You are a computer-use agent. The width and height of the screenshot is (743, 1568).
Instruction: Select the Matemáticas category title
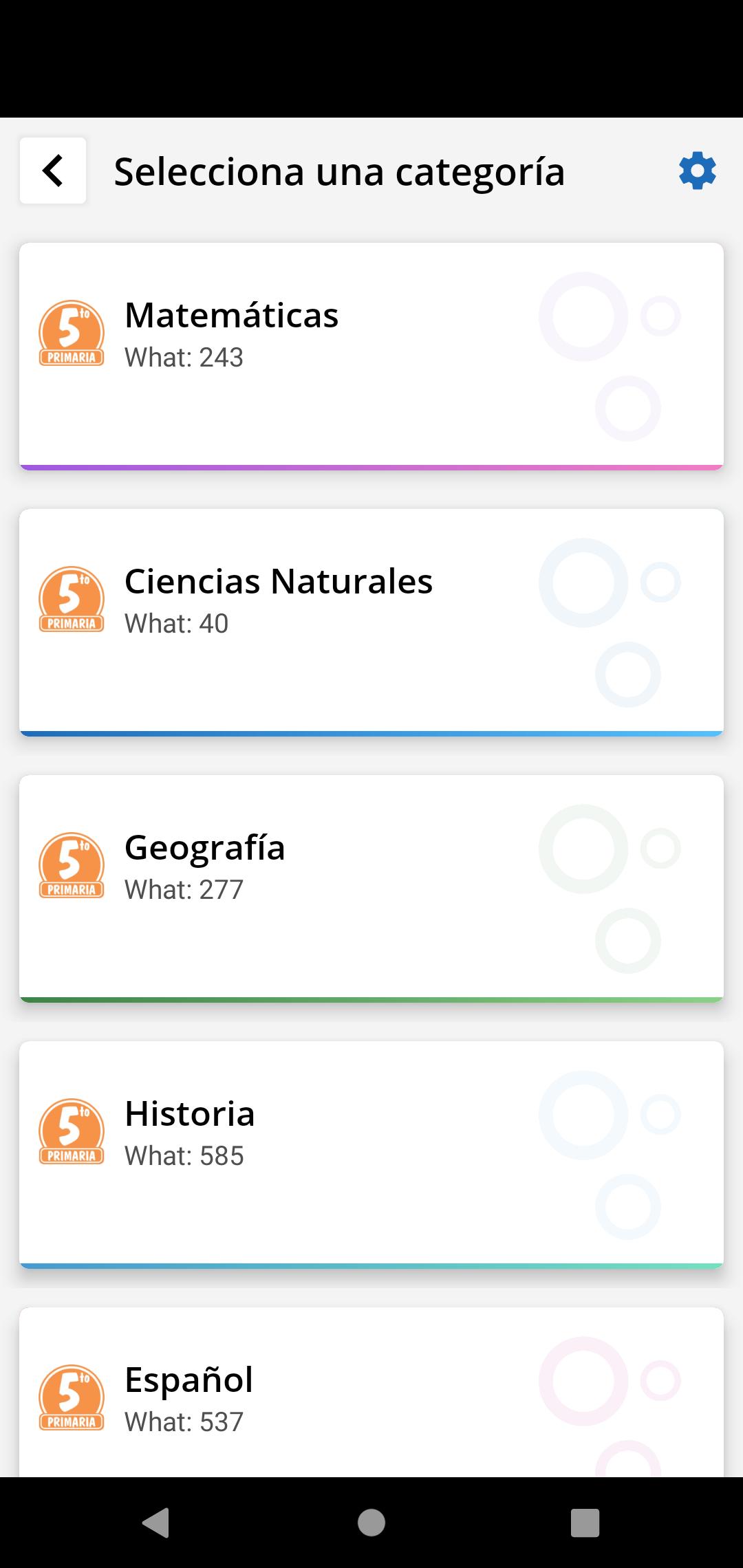(231, 315)
